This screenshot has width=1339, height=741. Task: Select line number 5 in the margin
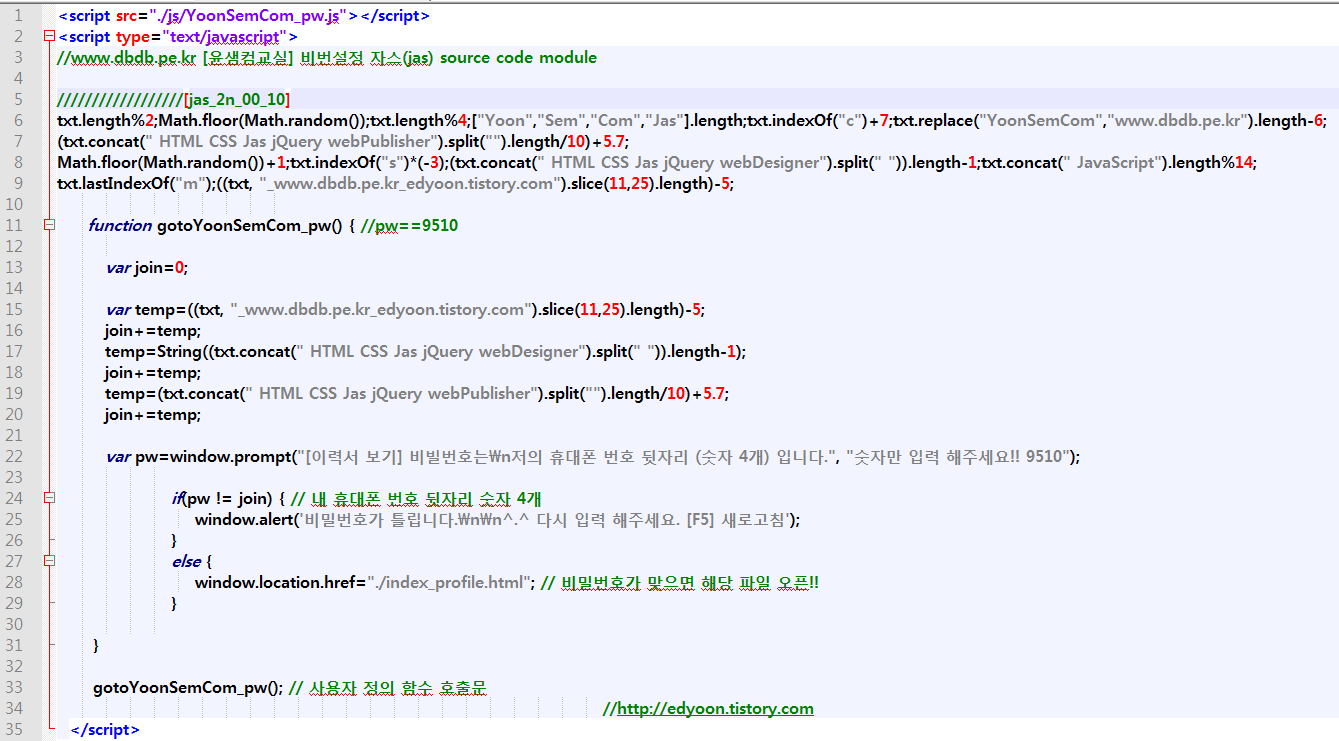coord(18,100)
